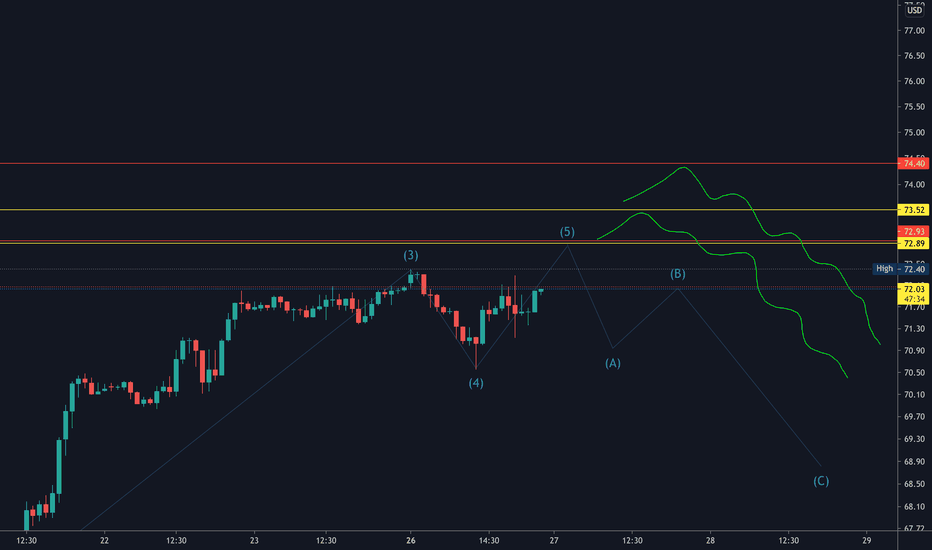This screenshot has width=932, height=550.
Task: Select the red 72.93 price label
Action: click(914, 231)
